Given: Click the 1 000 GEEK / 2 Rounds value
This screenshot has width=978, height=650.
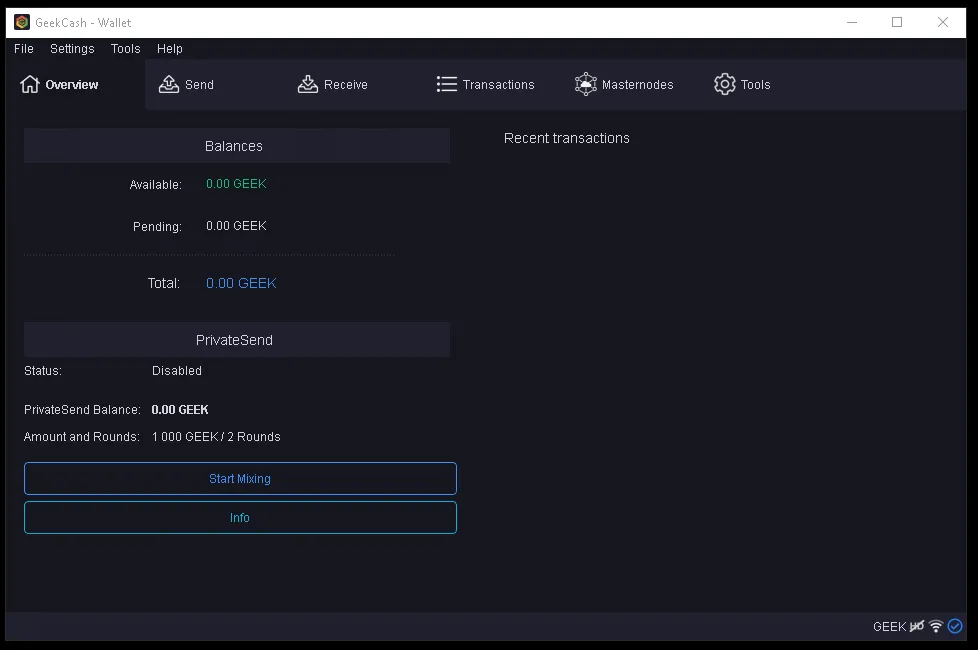Looking at the screenshot, I should (x=216, y=437).
